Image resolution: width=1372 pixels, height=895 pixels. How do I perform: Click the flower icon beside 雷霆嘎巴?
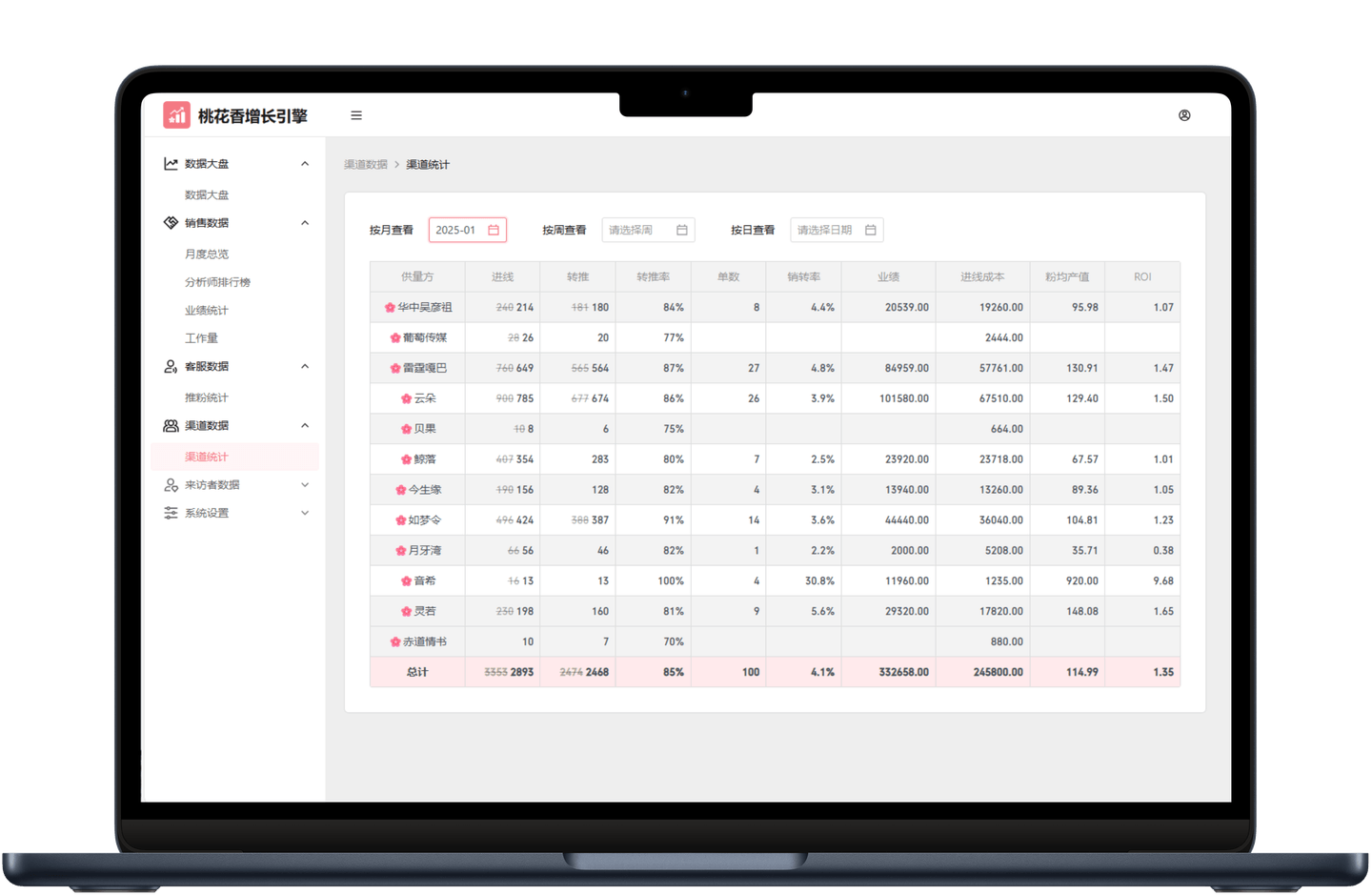coord(395,369)
